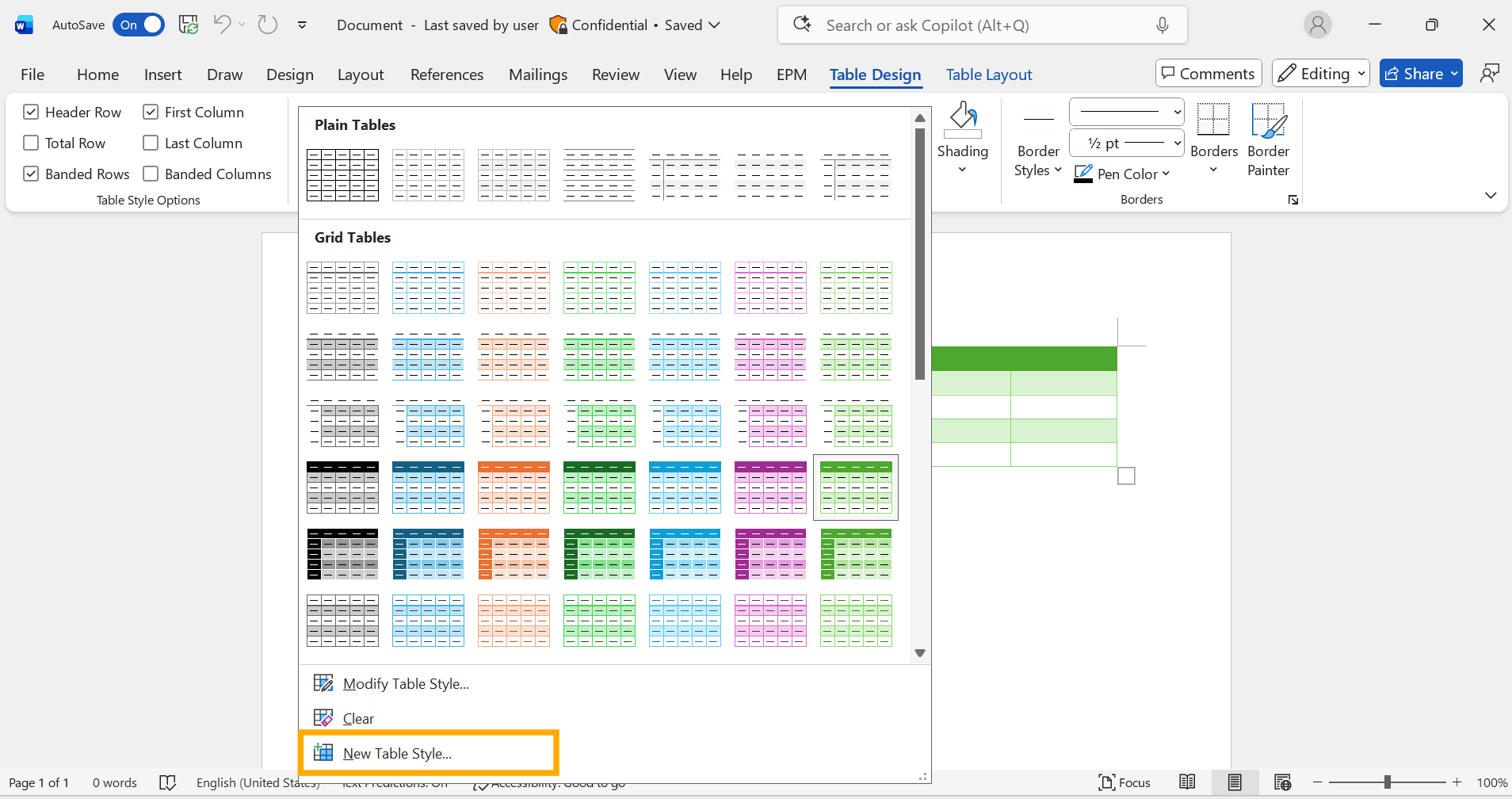Click the table resize handle square
Image resolution: width=1512 pixels, height=799 pixels.
pyautogui.click(x=1126, y=476)
